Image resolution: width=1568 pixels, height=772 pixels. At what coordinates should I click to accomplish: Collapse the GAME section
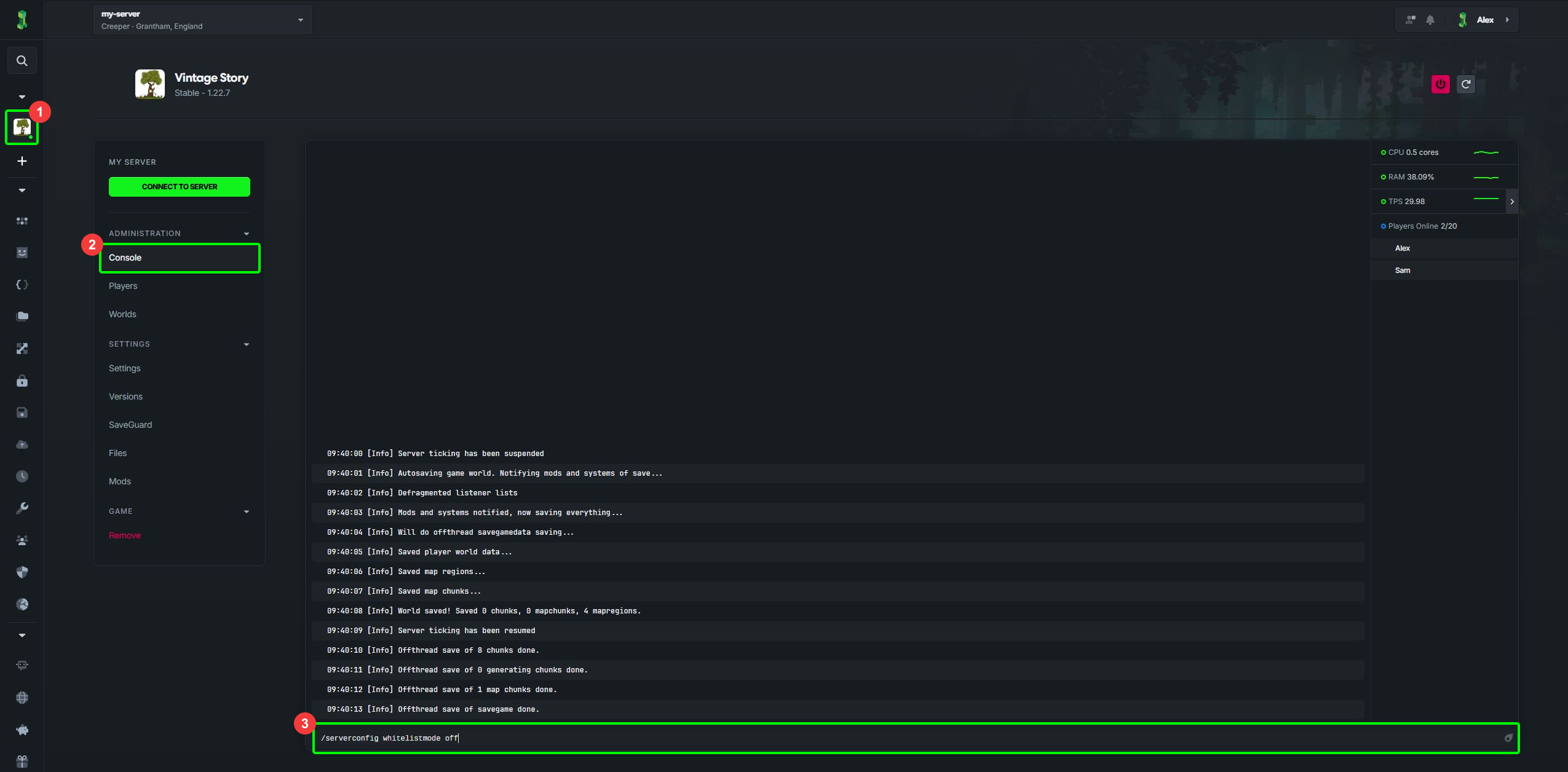tap(247, 511)
